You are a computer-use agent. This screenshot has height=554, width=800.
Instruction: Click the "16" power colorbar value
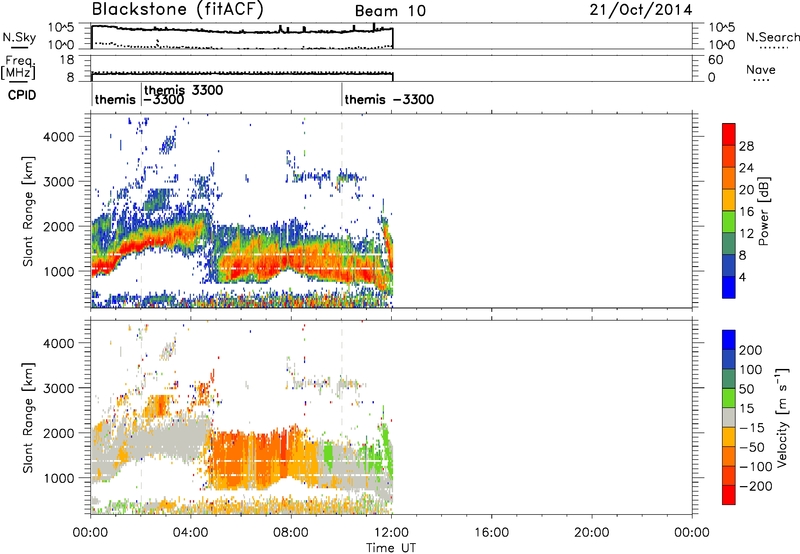746,212
